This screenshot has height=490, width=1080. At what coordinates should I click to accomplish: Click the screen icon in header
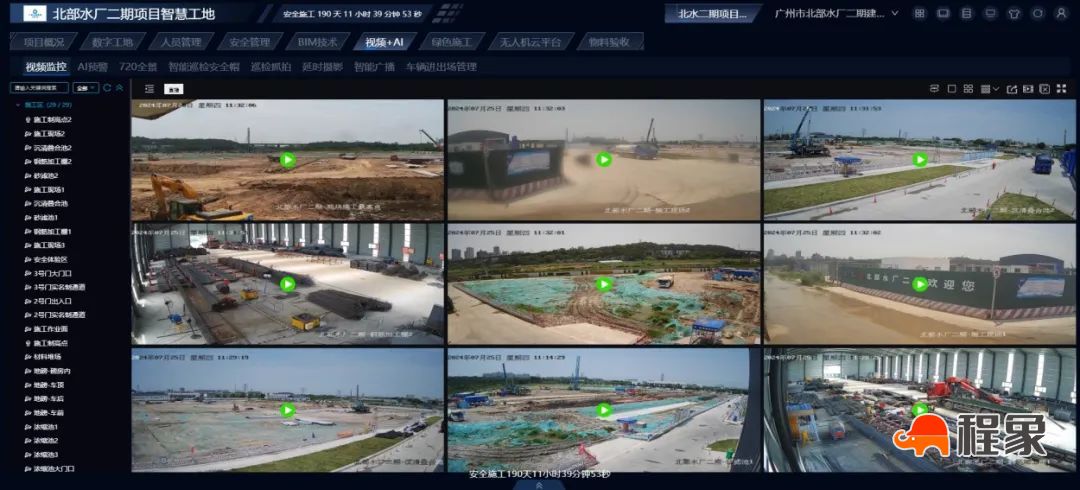point(943,13)
